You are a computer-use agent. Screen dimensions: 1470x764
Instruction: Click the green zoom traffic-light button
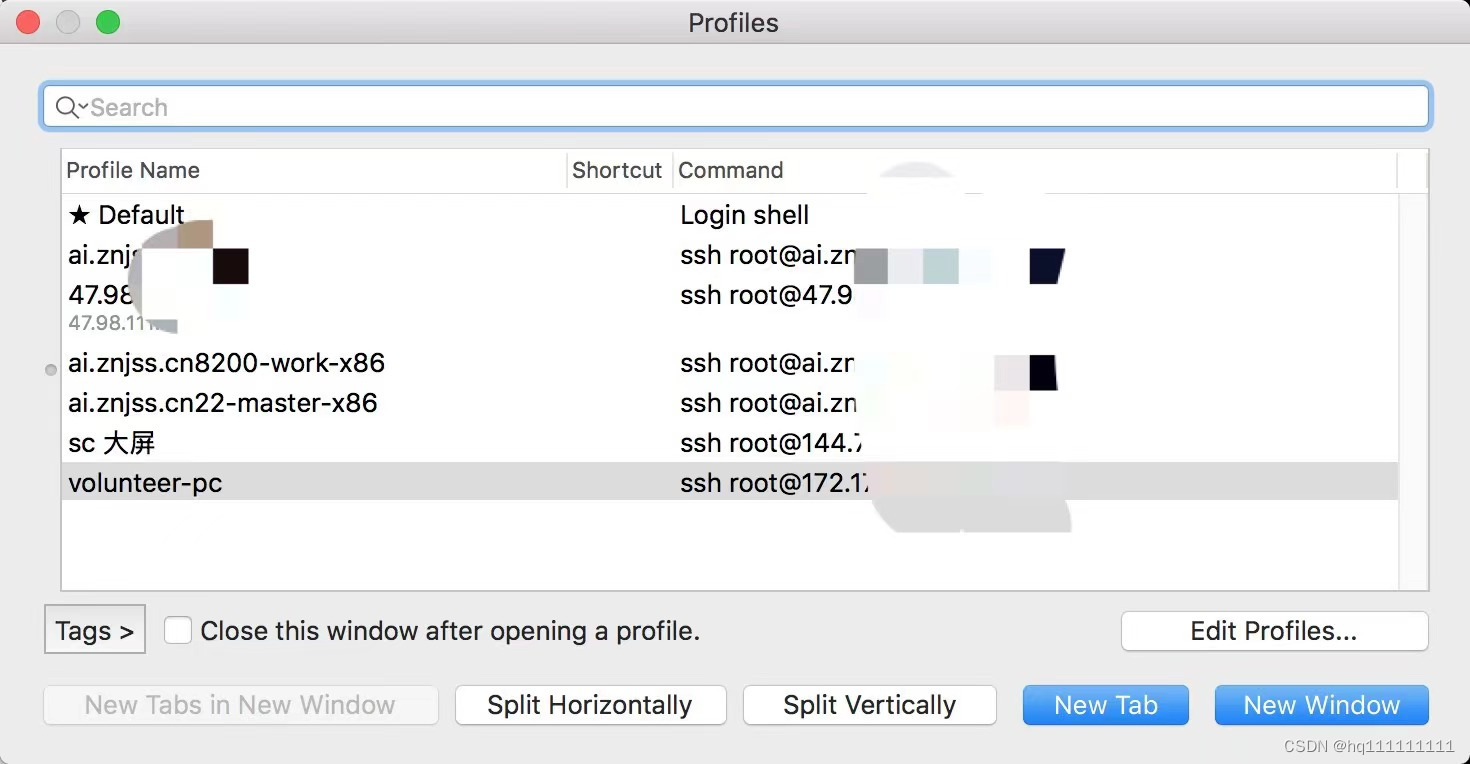coord(107,21)
